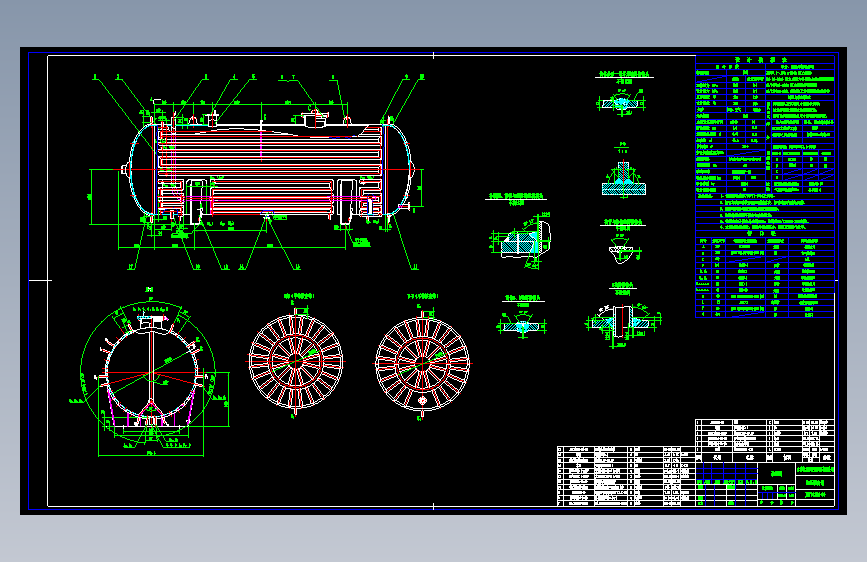The height and width of the screenshot is (562, 867).
Task: Select the T-joint weld detail with vertical plate
Action: tap(624, 170)
